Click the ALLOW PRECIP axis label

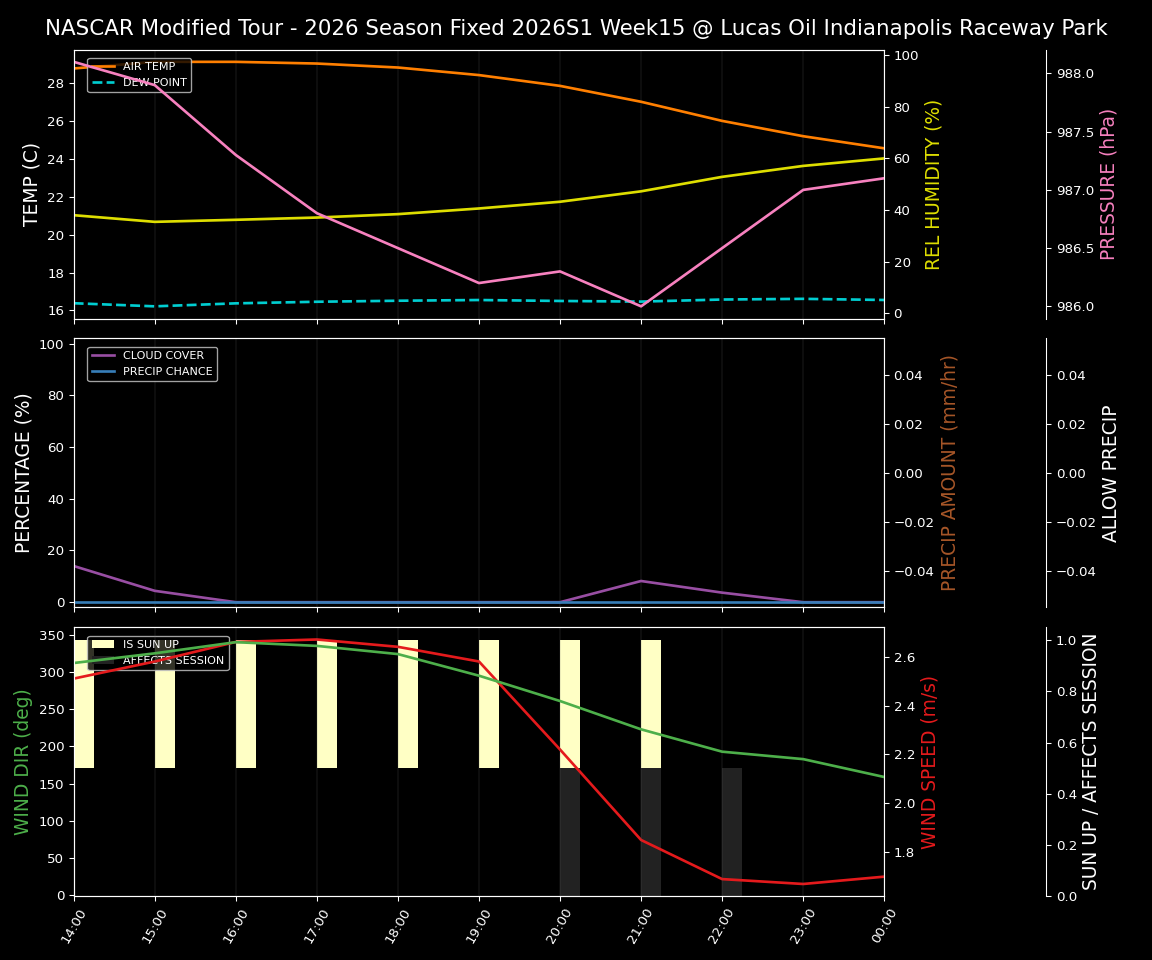[1110, 470]
